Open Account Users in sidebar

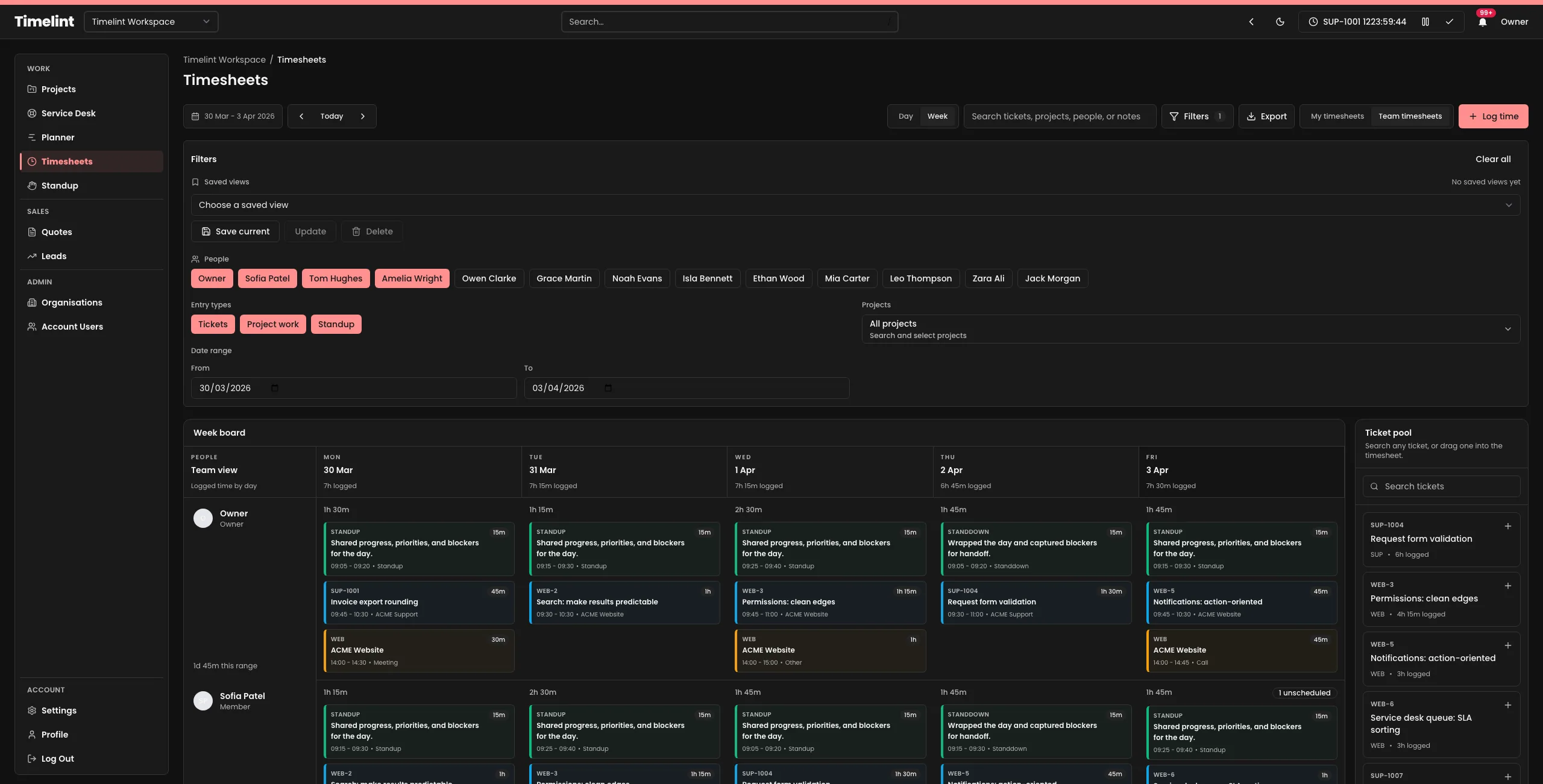click(92, 327)
